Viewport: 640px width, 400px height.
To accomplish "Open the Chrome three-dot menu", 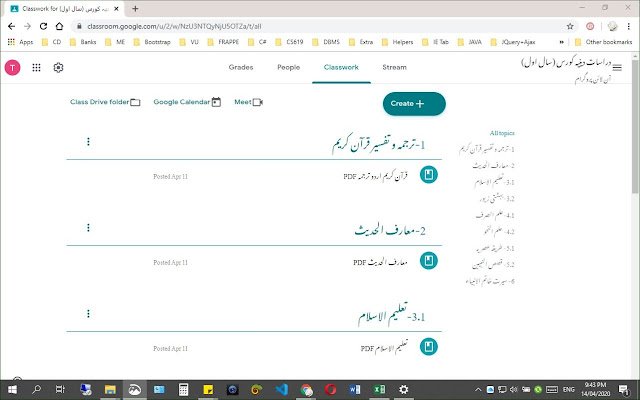I will tap(629, 26).
